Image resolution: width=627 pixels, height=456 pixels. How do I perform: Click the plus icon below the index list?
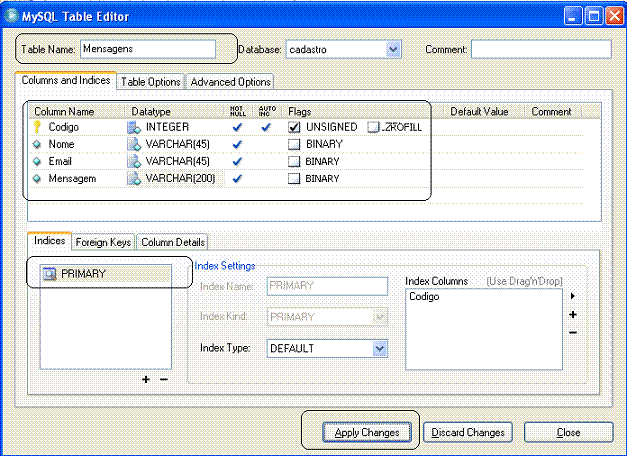[x=146, y=379]
